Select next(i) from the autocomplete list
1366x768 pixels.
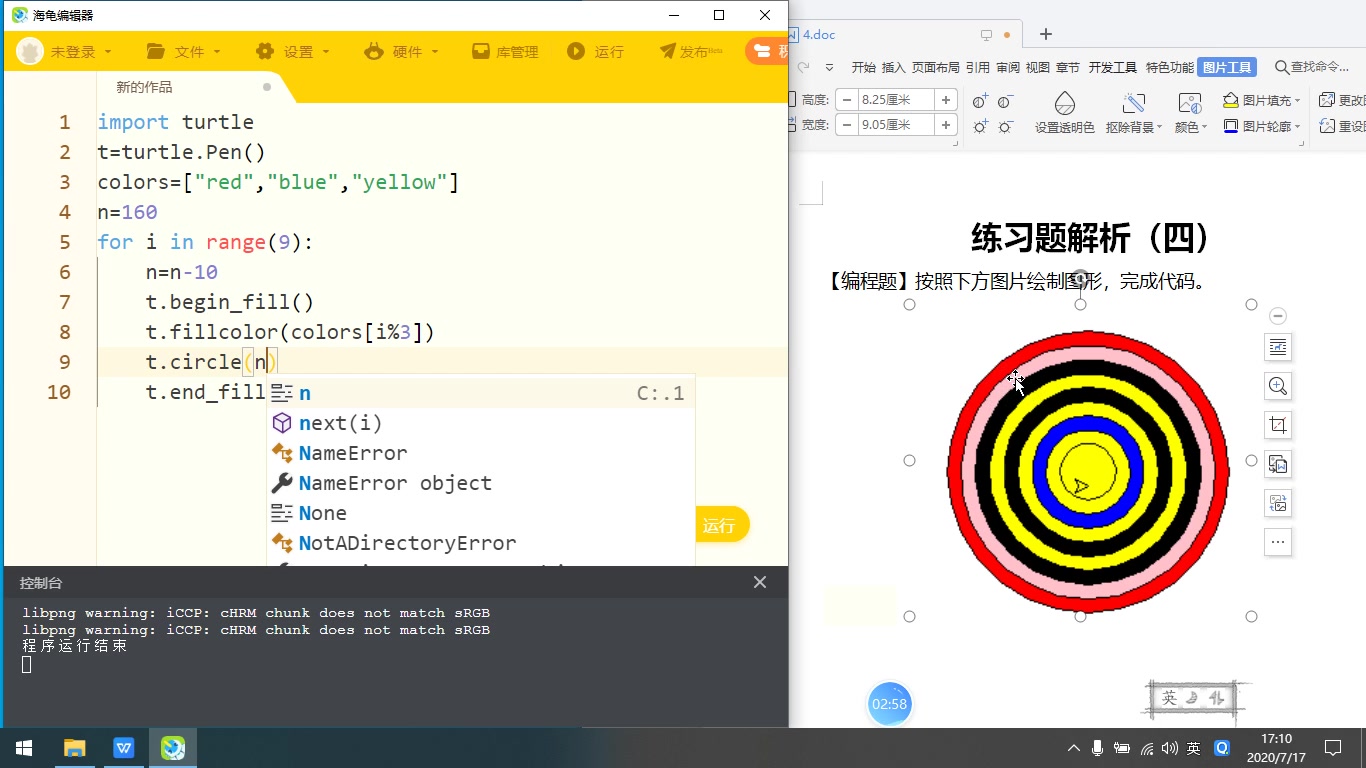pos(340,422)
